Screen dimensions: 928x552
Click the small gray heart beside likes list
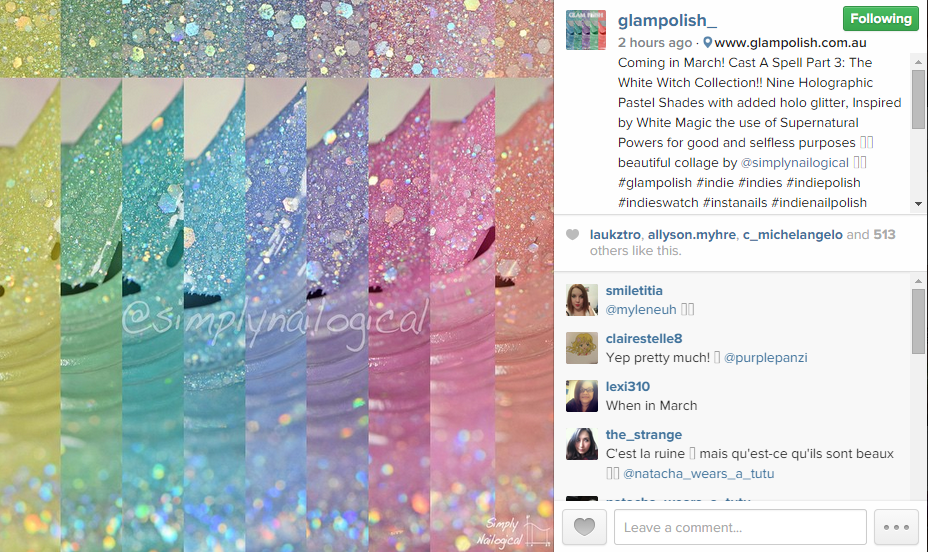pos(572,234)
